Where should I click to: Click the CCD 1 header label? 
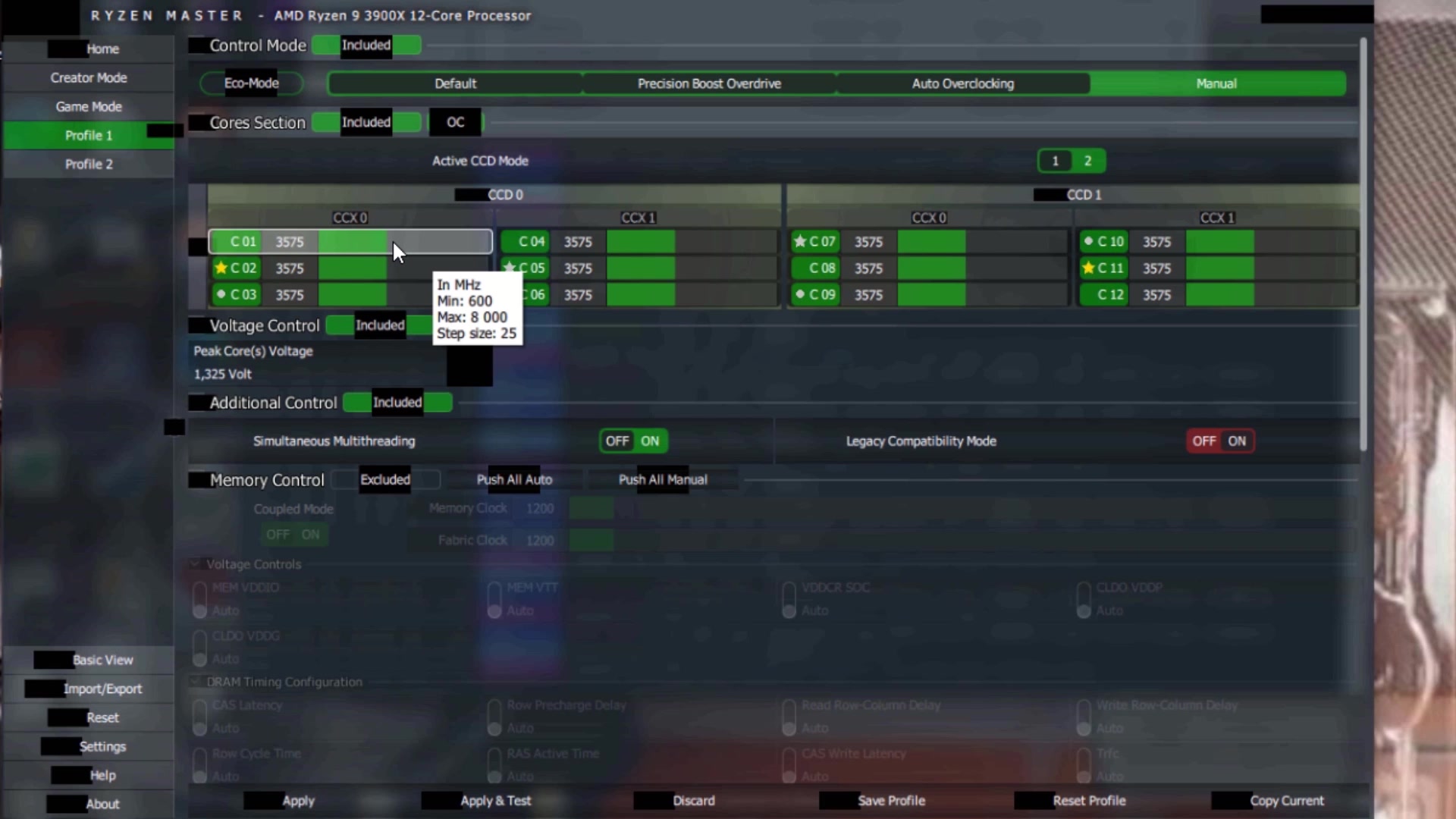[x=1084, y=195]
